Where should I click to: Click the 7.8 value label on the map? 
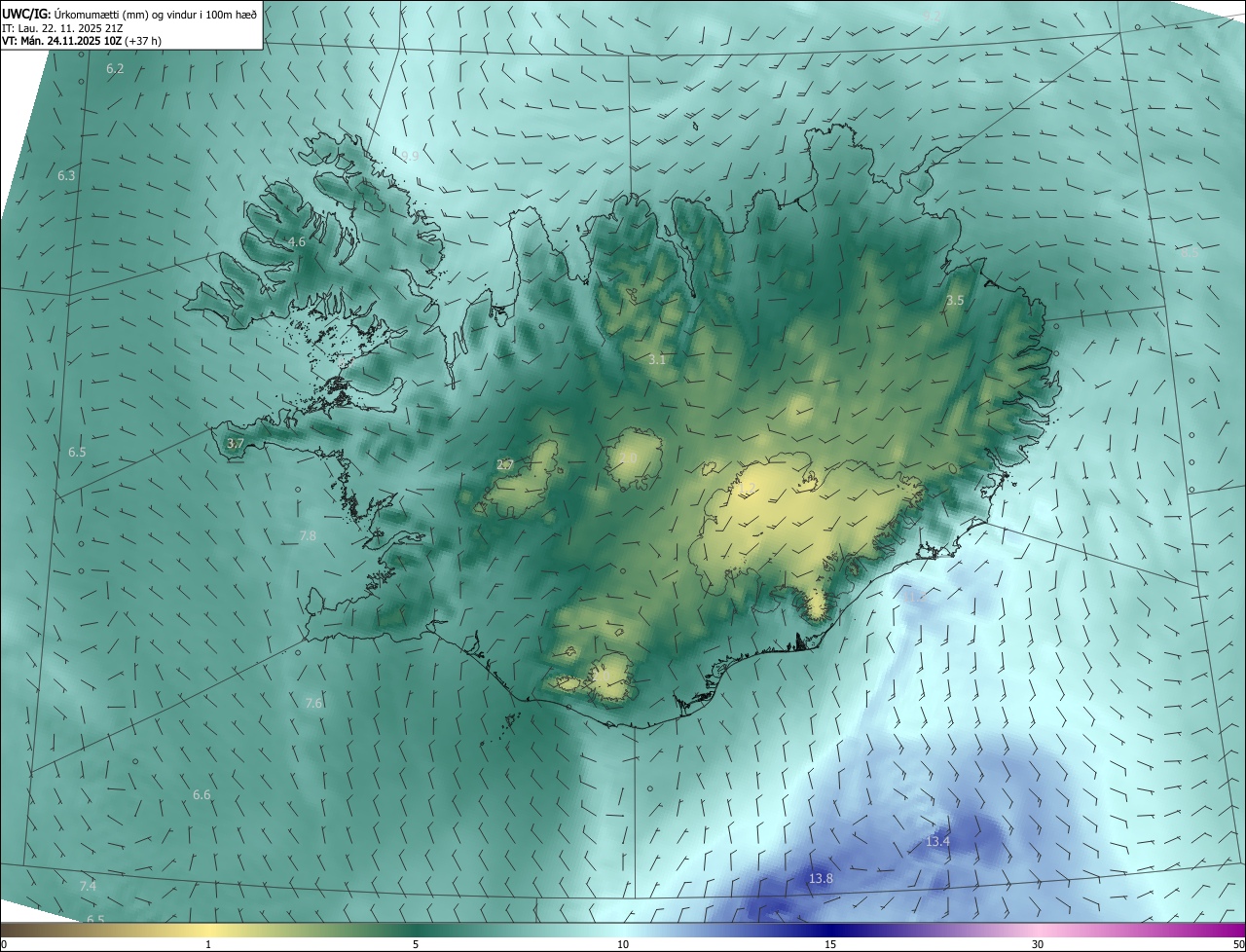coord(308,536)
